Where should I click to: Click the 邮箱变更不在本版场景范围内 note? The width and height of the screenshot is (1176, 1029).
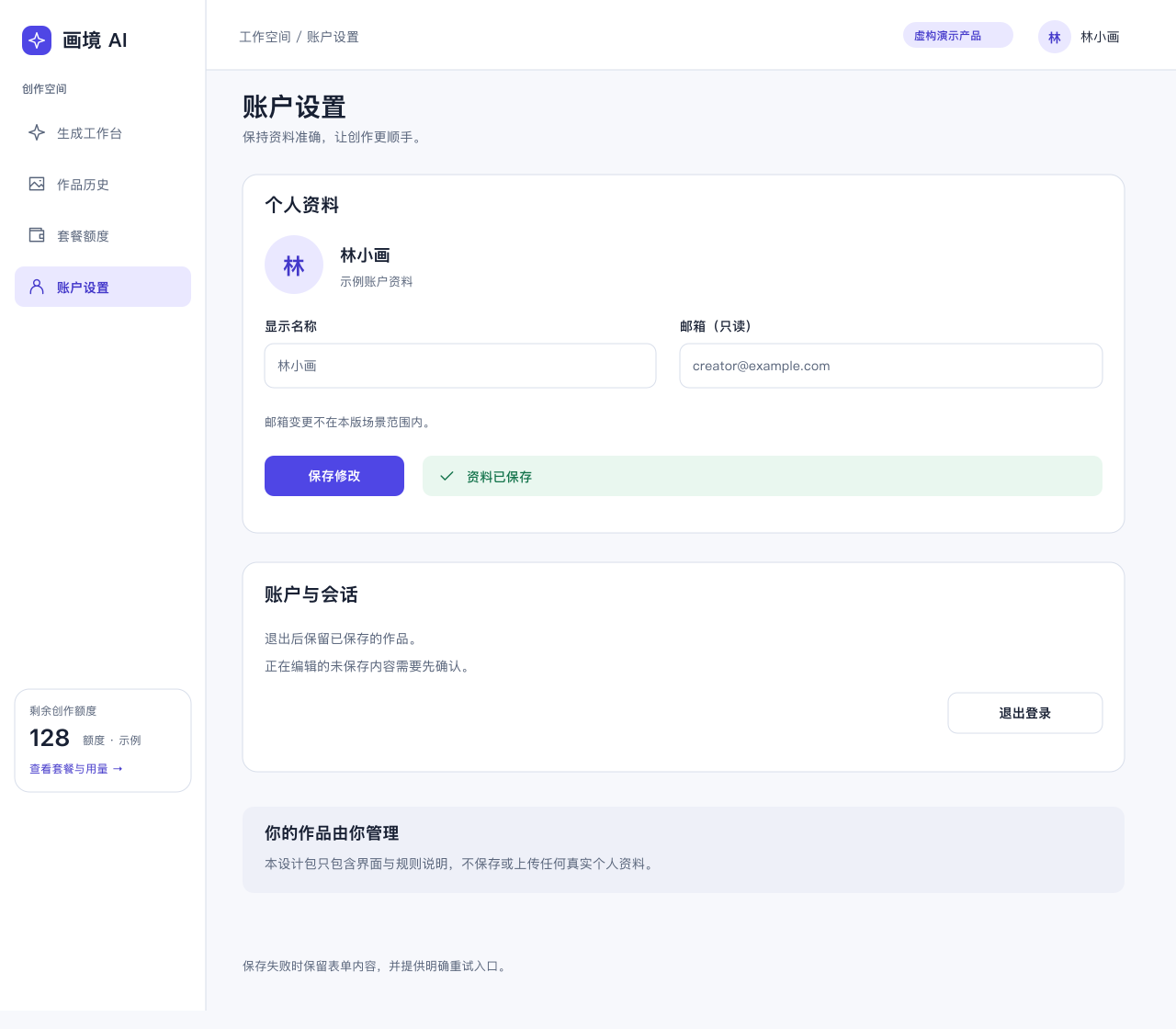[348, 423]
